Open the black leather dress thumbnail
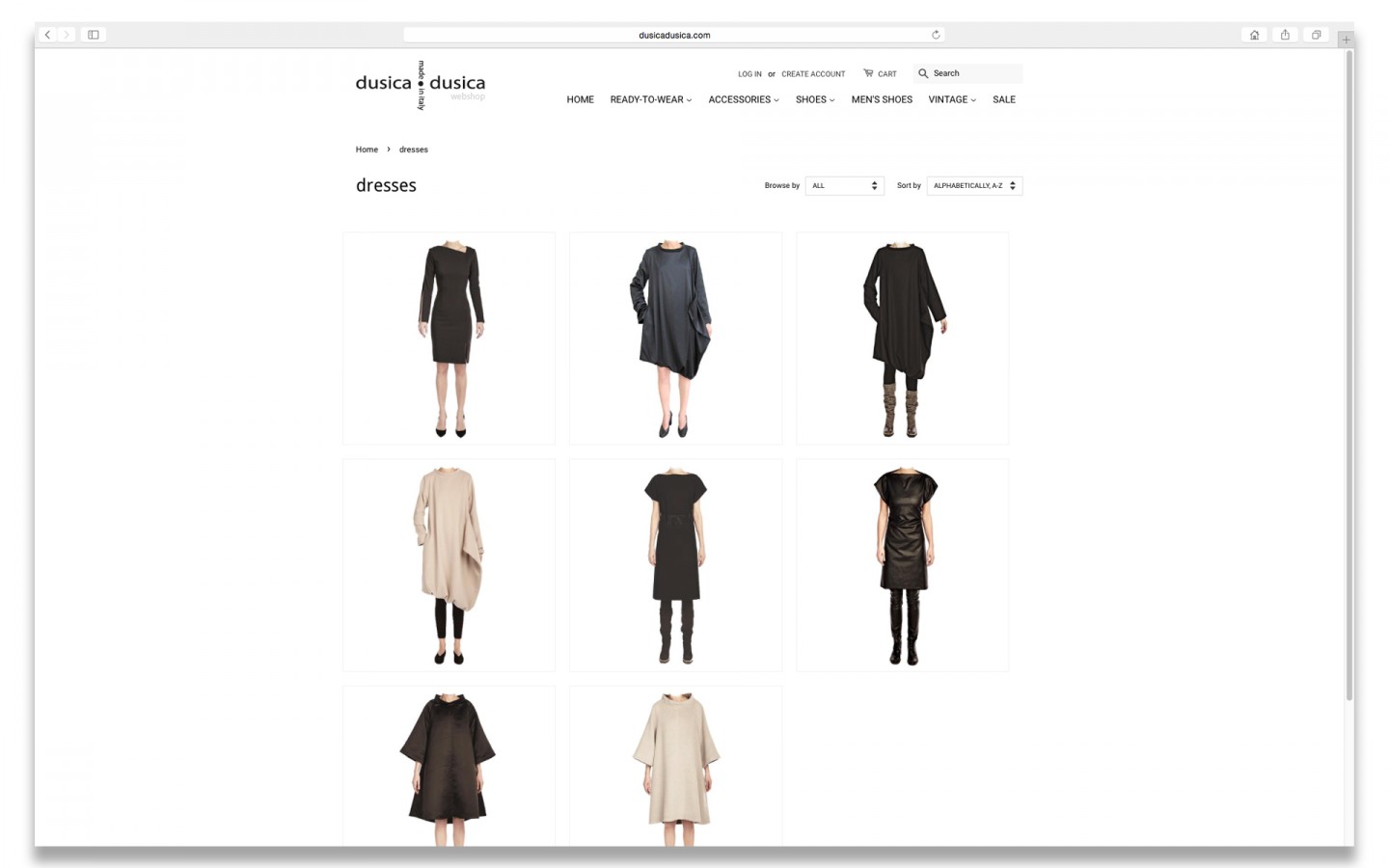The image size is (1389, 868). pos(902,565)
